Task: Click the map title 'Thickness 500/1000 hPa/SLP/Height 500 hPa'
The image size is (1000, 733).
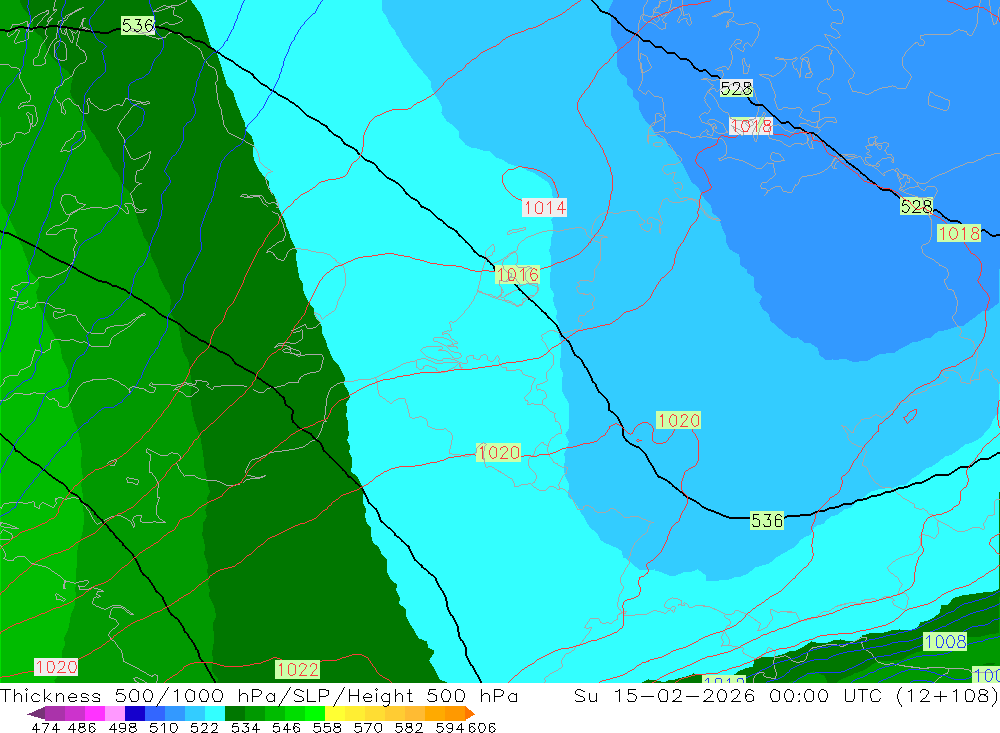Action: (x=259, y=695)
